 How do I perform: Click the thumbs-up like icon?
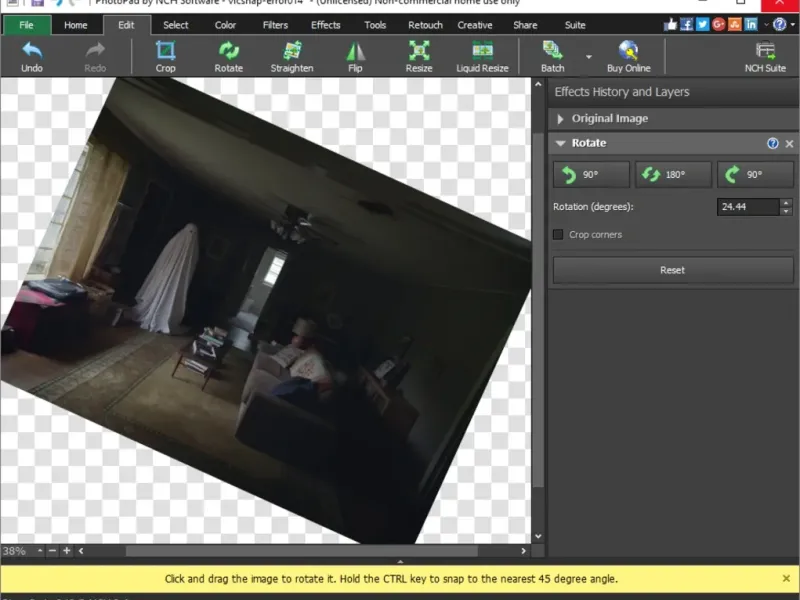pos(670,24)
